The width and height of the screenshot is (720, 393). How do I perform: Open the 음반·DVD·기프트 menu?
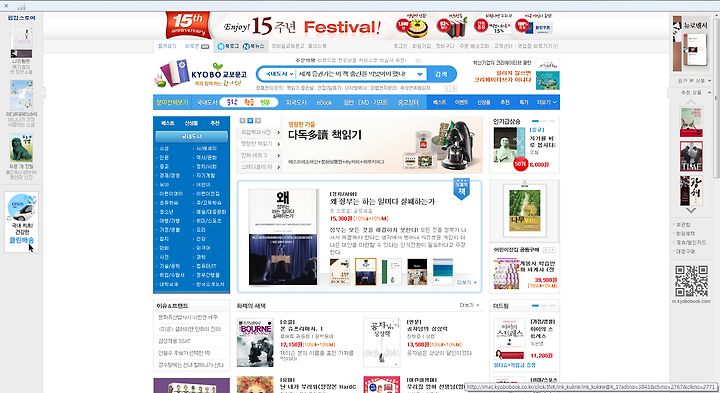pyautogui.click(x=366, y=102)
